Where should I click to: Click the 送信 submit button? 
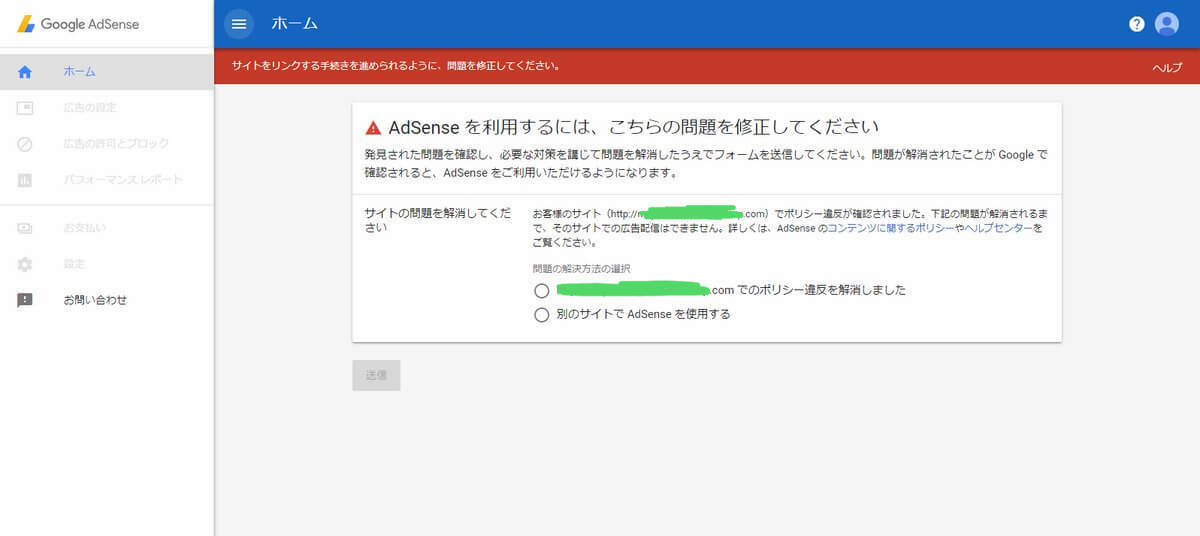click(376, 375)
